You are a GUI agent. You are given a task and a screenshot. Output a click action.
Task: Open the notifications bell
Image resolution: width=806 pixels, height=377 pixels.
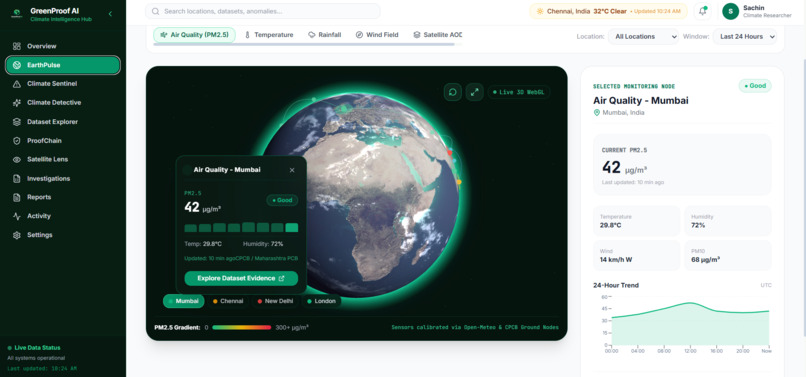click(x=703, y=11)
